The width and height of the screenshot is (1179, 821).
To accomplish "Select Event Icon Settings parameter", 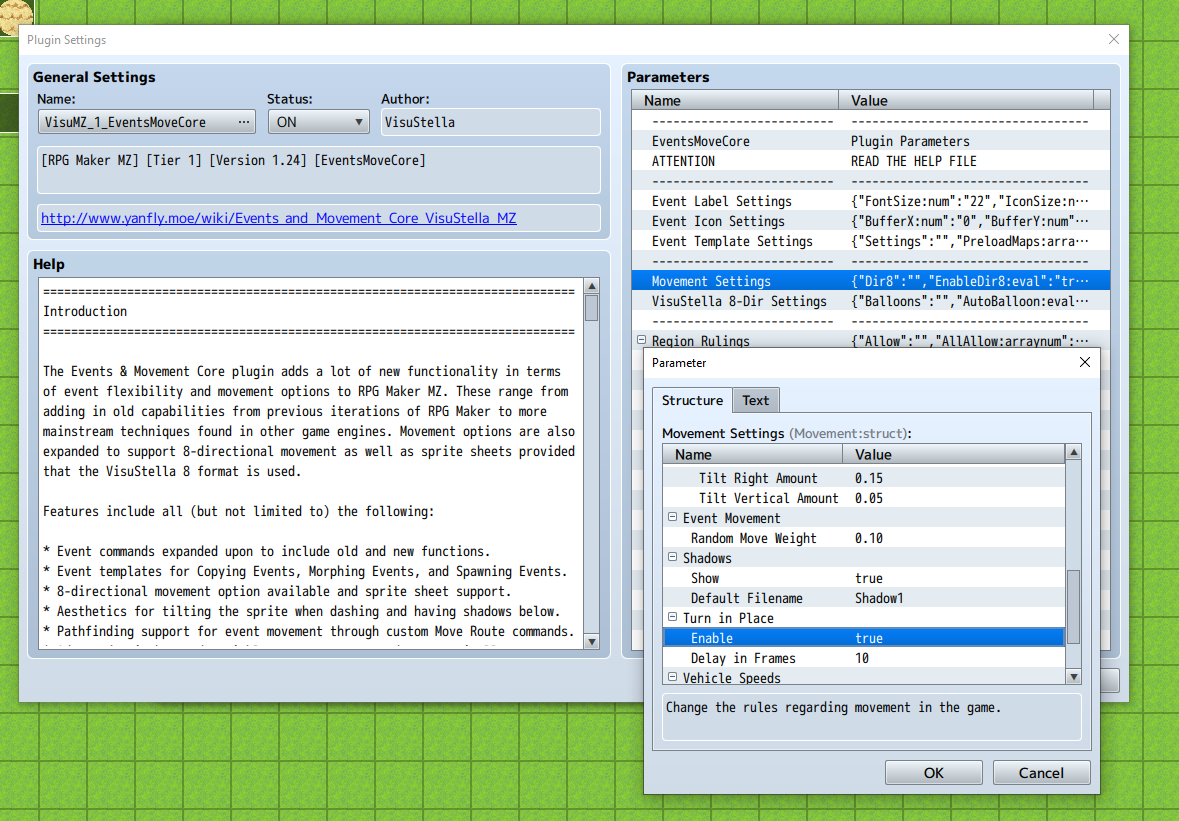I will pos(871,221).
